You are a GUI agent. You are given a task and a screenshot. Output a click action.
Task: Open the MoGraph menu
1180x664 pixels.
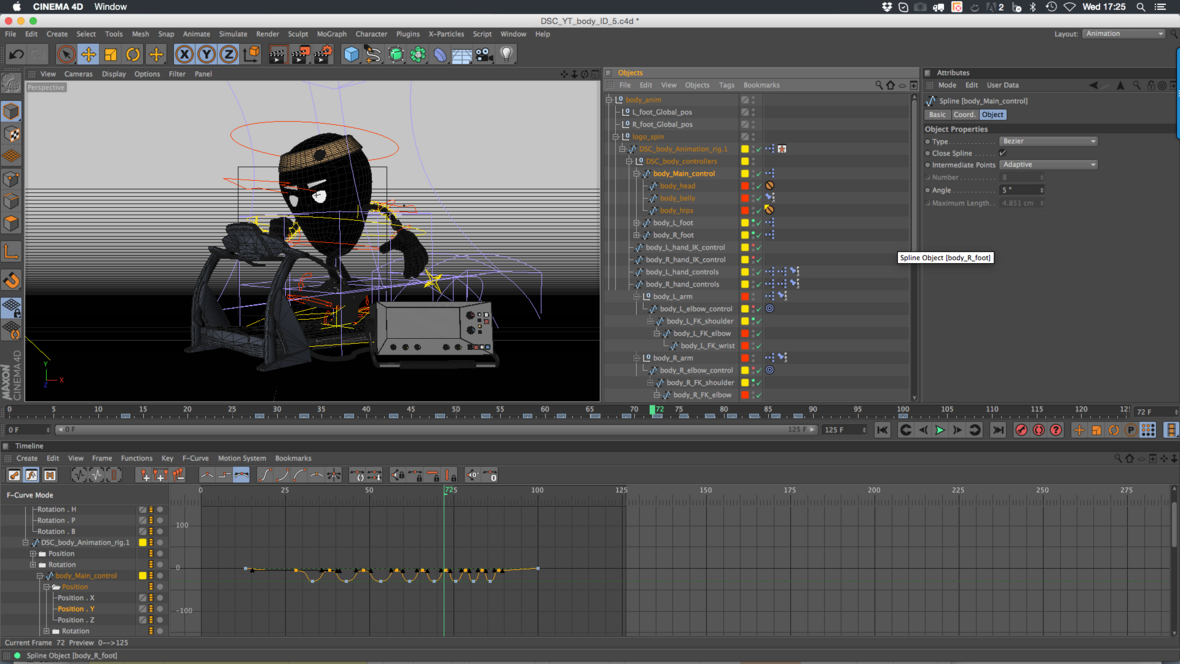pos(331,34)
